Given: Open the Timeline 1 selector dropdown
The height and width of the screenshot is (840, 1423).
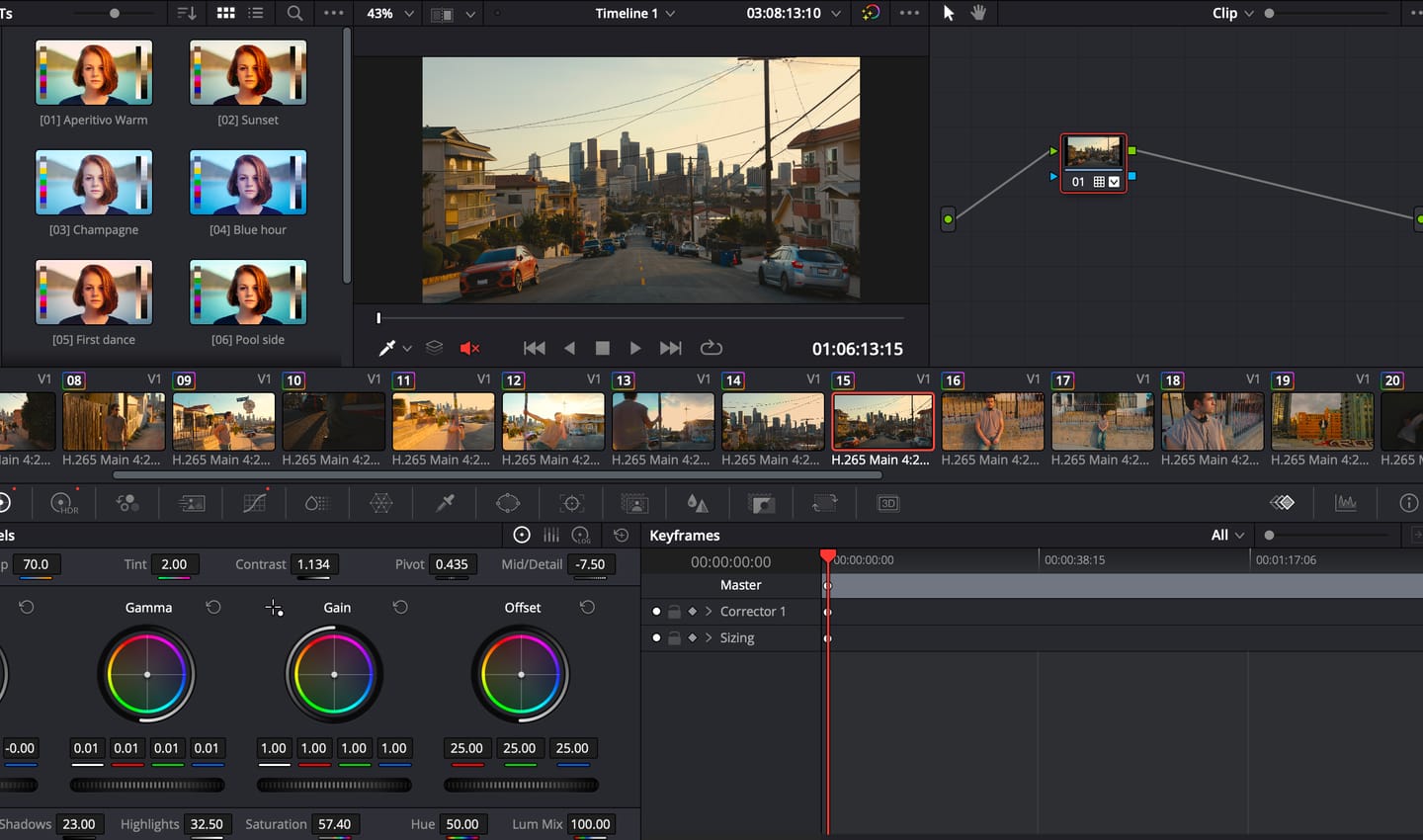Looking at the screenshot, I should click(635, 13).
